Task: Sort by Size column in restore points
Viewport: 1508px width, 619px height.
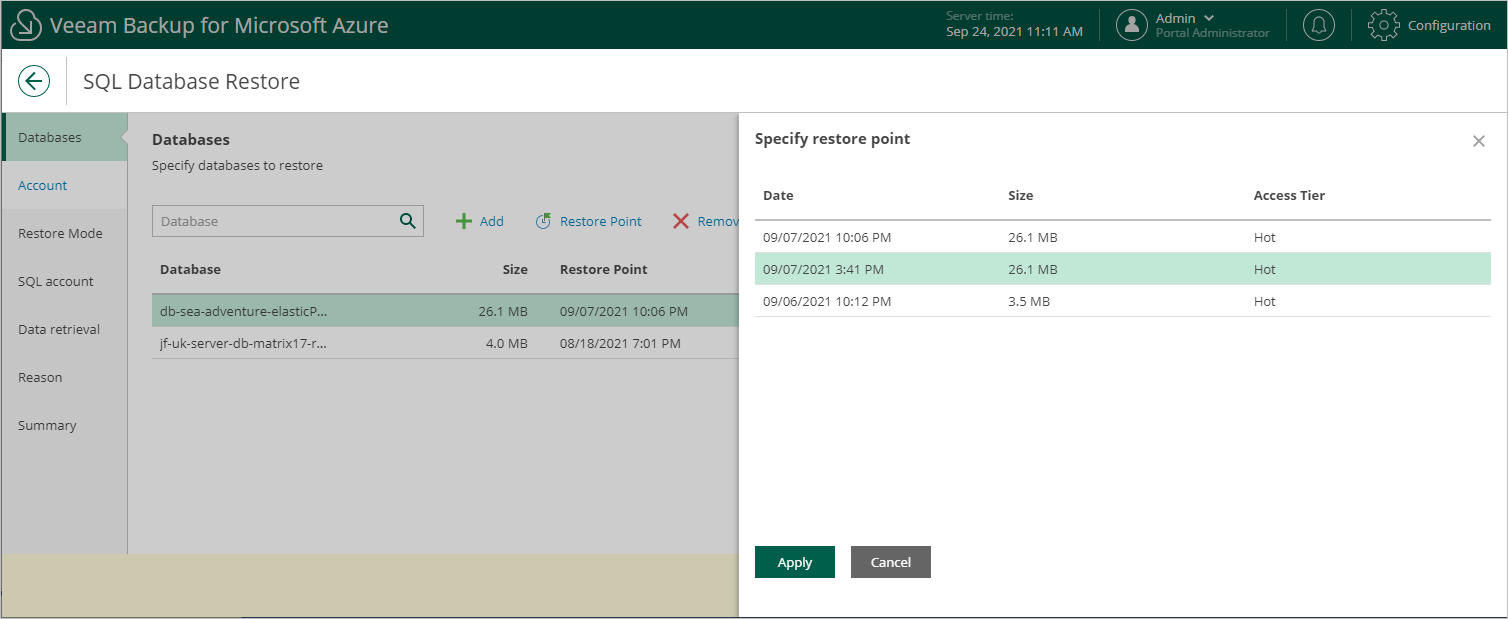Action: coord(1020,195)
